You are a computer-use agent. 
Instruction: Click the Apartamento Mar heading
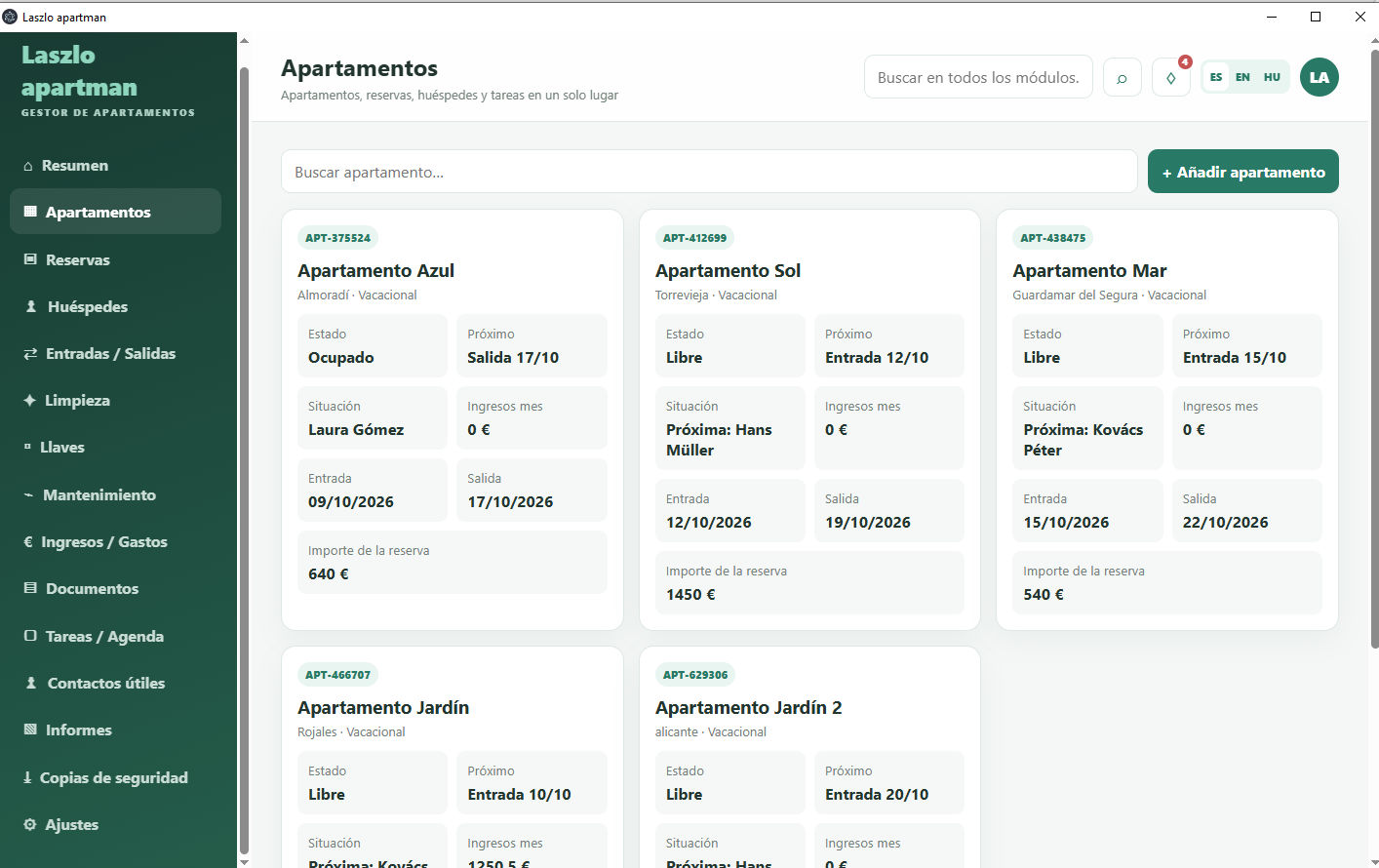[1089, 271]
